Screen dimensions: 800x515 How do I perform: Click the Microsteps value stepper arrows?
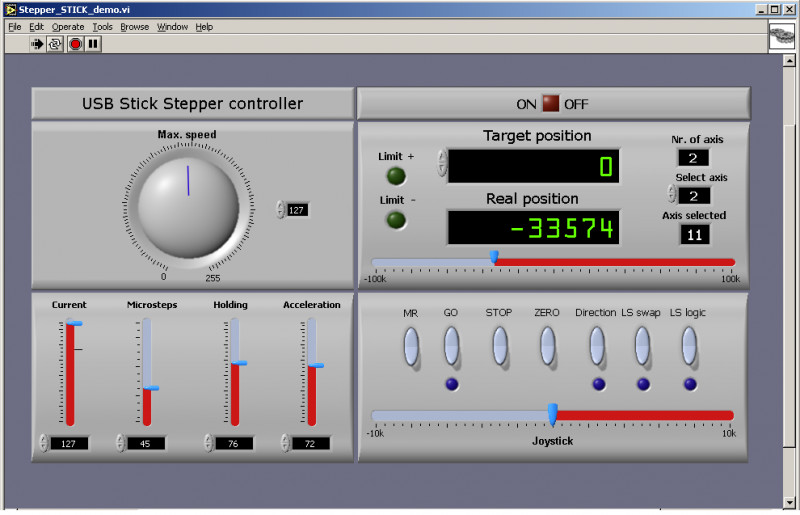(x=120, y=443)
